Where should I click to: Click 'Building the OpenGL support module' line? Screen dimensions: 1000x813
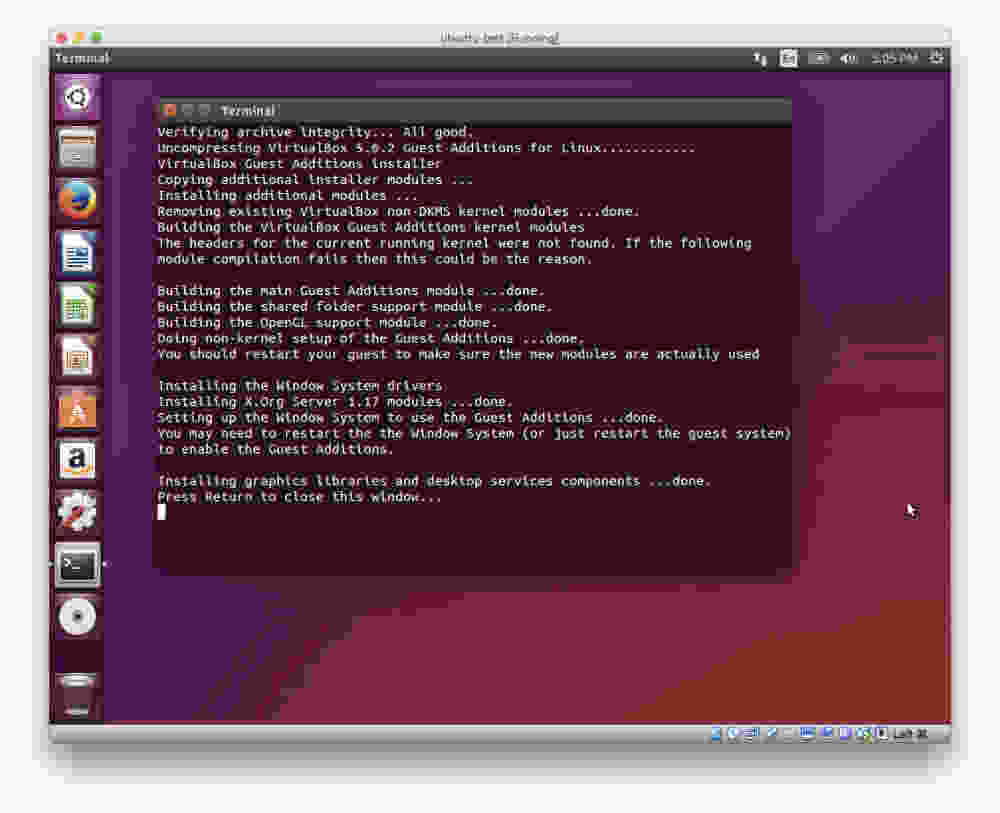[x=327, y=323]
